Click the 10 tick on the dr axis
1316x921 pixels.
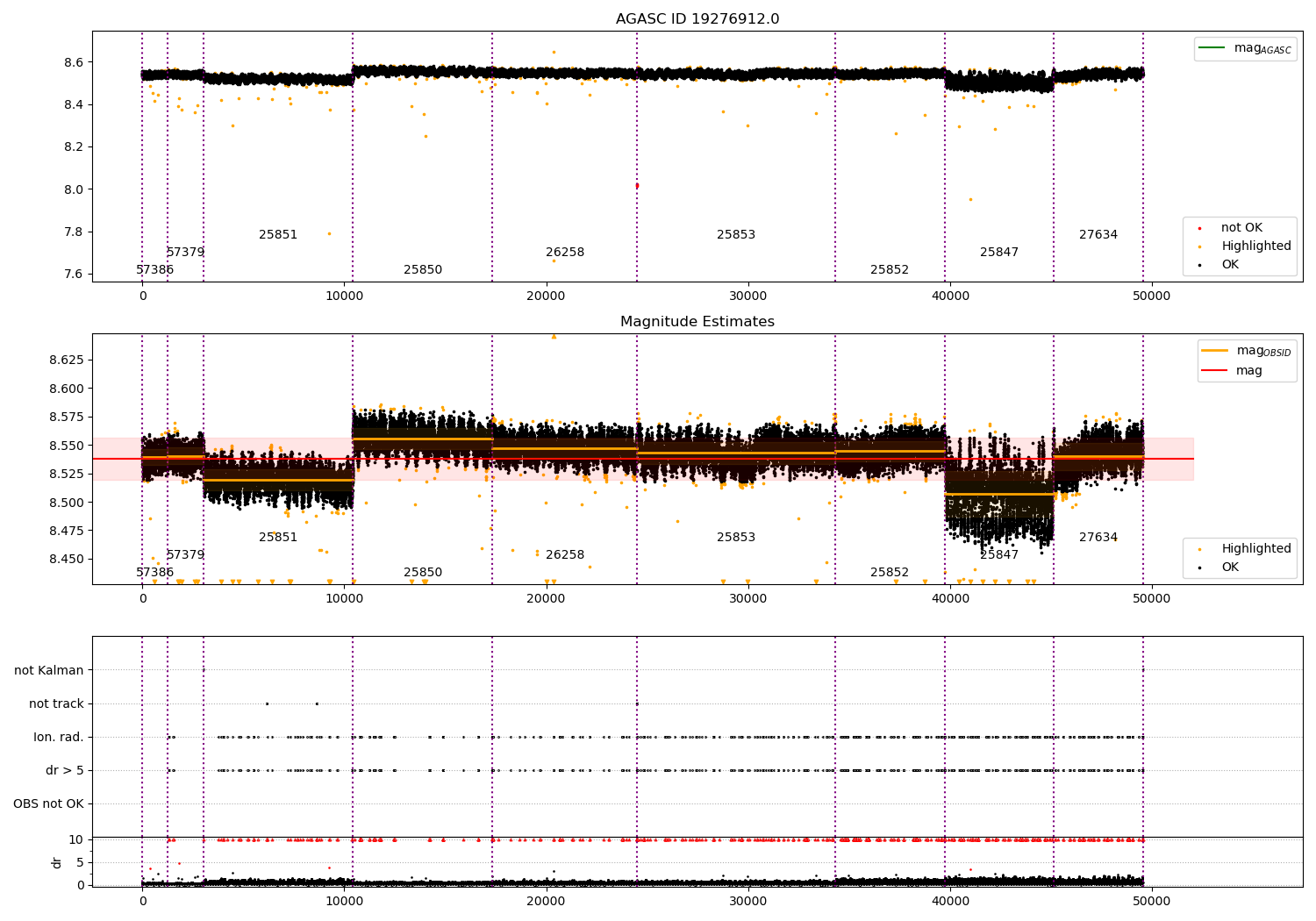pyautogui.click(x=76, y=840)
